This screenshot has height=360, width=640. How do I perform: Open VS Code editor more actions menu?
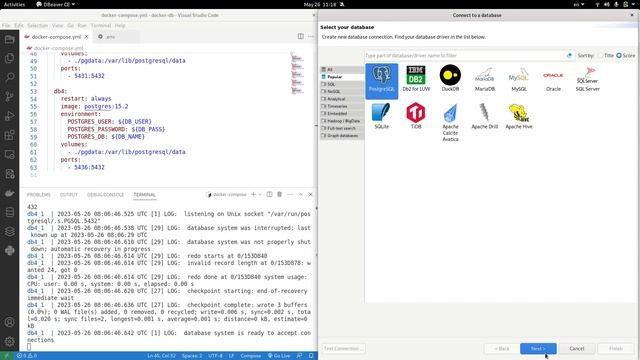(311, 36)
